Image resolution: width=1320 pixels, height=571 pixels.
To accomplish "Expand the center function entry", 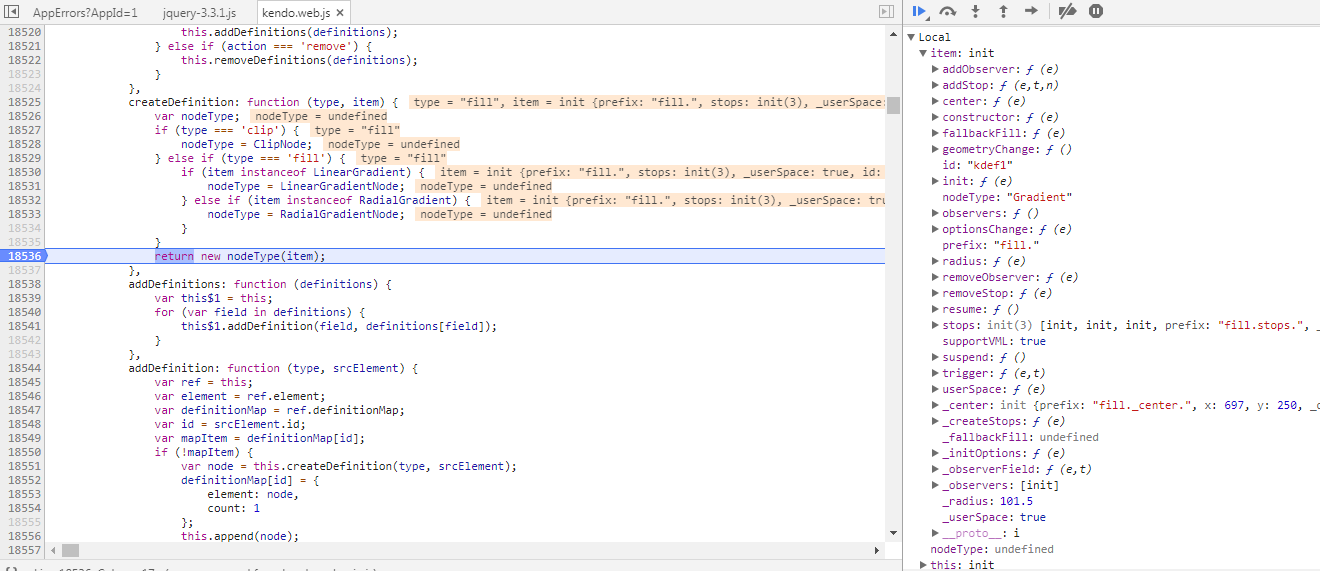I will coord(935,101).
